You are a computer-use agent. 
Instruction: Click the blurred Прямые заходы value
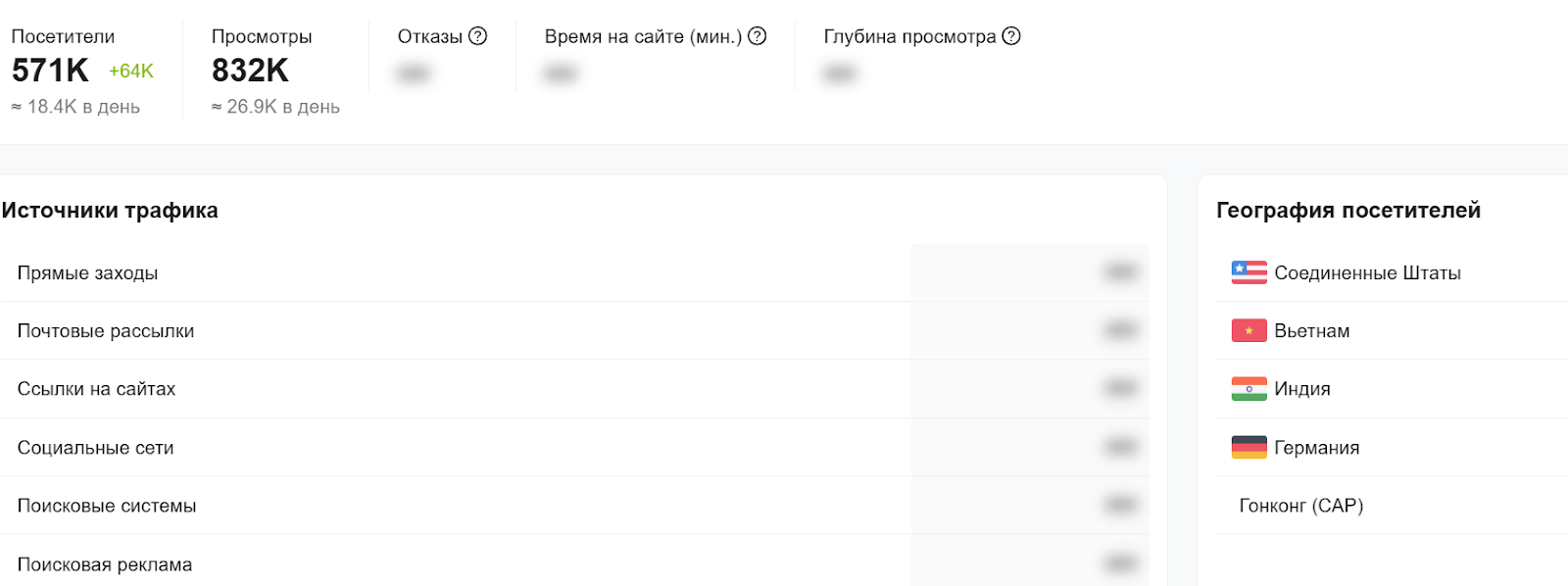[x=1120, y=272]
